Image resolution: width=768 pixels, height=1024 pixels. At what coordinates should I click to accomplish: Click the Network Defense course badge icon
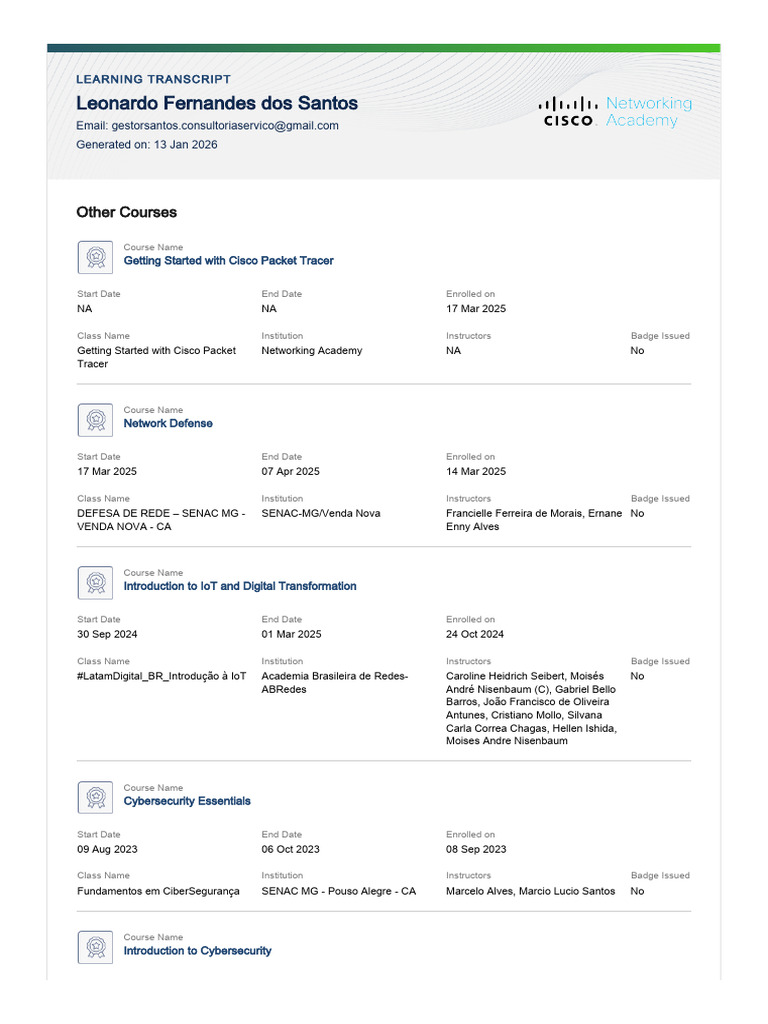point(95,420)
